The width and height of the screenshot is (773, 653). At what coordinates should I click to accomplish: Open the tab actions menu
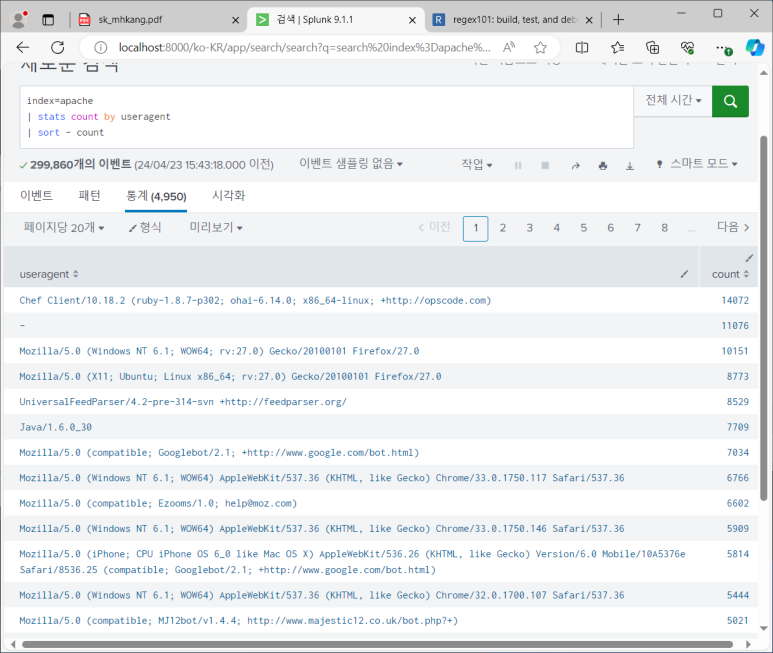pyautogui.click(x=48, y=20)
